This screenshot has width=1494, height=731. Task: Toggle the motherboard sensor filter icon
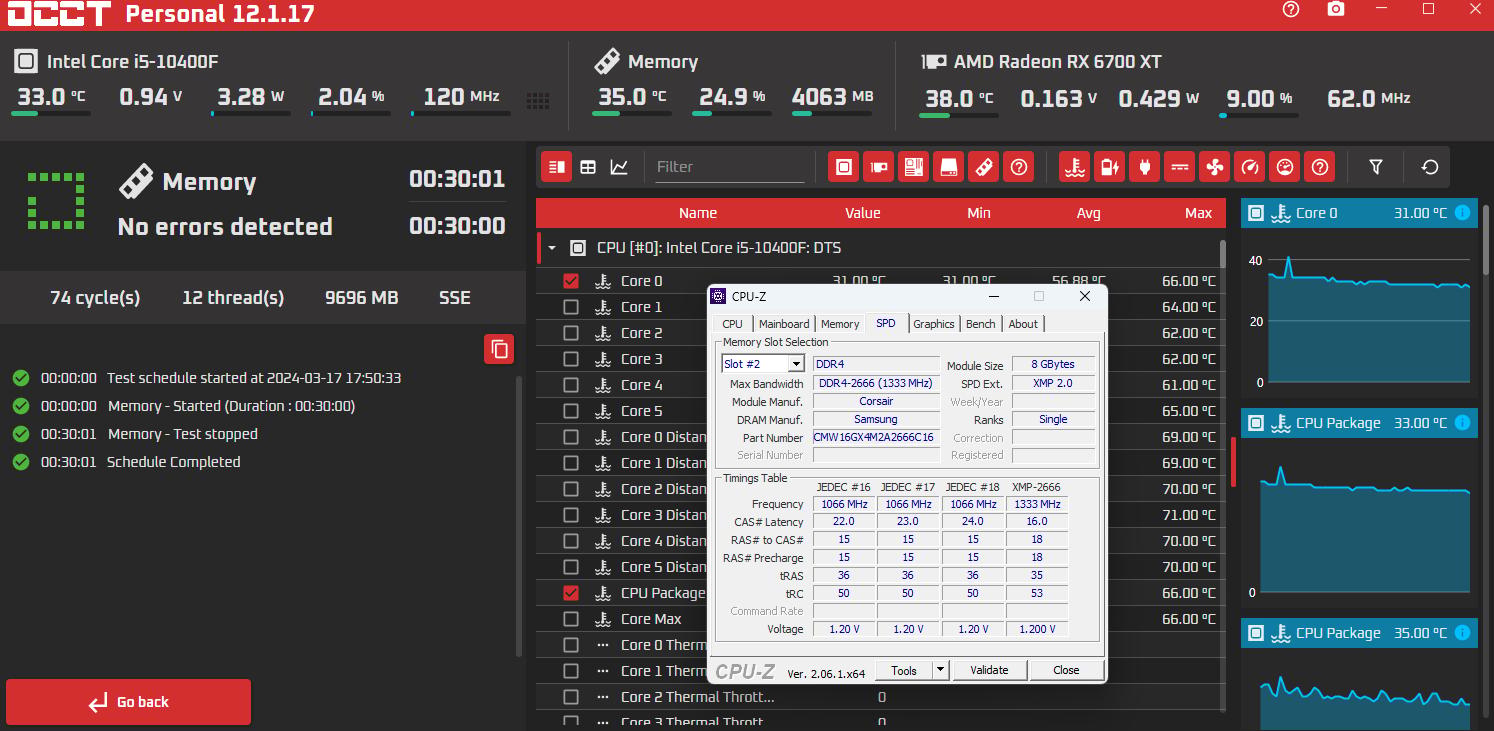coord(914,167)
